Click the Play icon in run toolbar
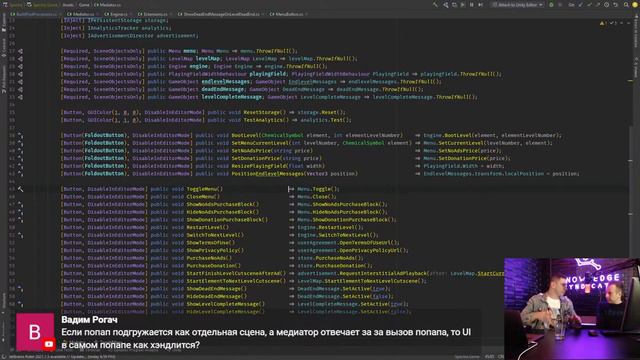Screen dimensions: 640x360 coord(462,5)
